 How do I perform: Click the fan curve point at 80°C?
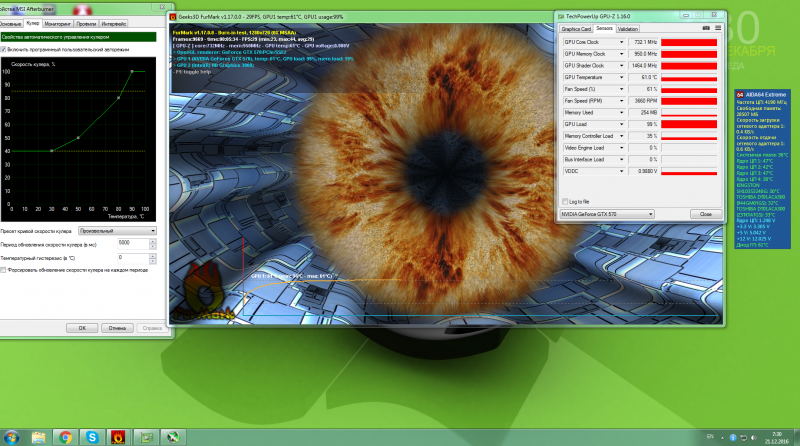coord(118,98)
